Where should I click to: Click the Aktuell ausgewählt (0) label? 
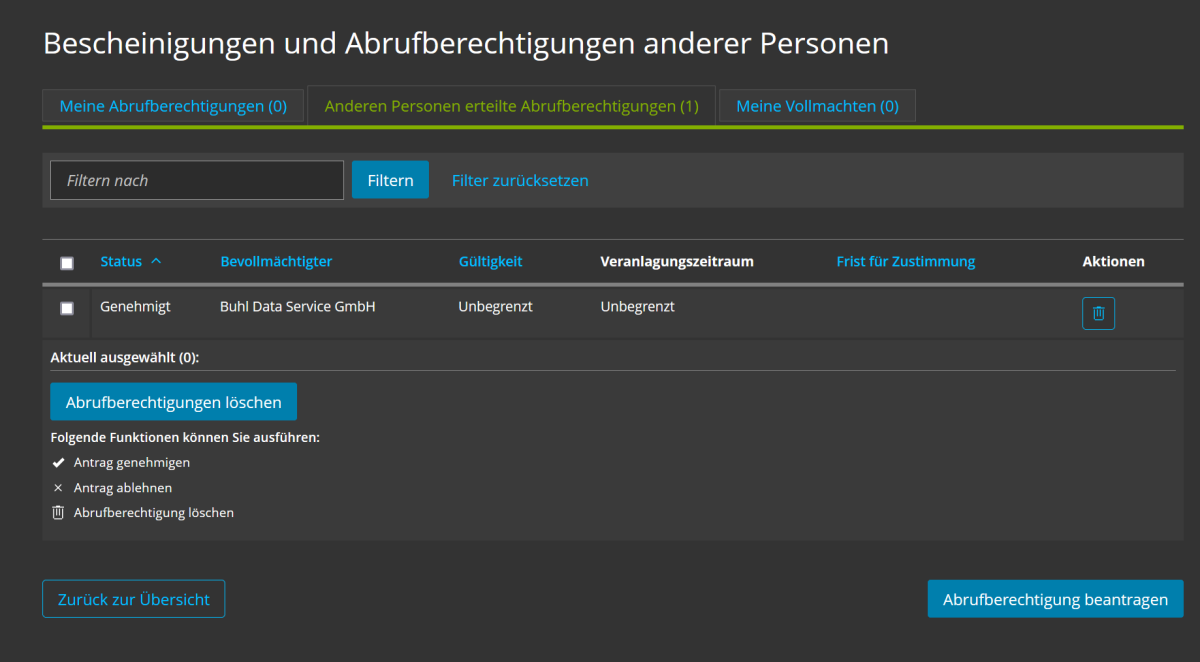click(125, 356)
